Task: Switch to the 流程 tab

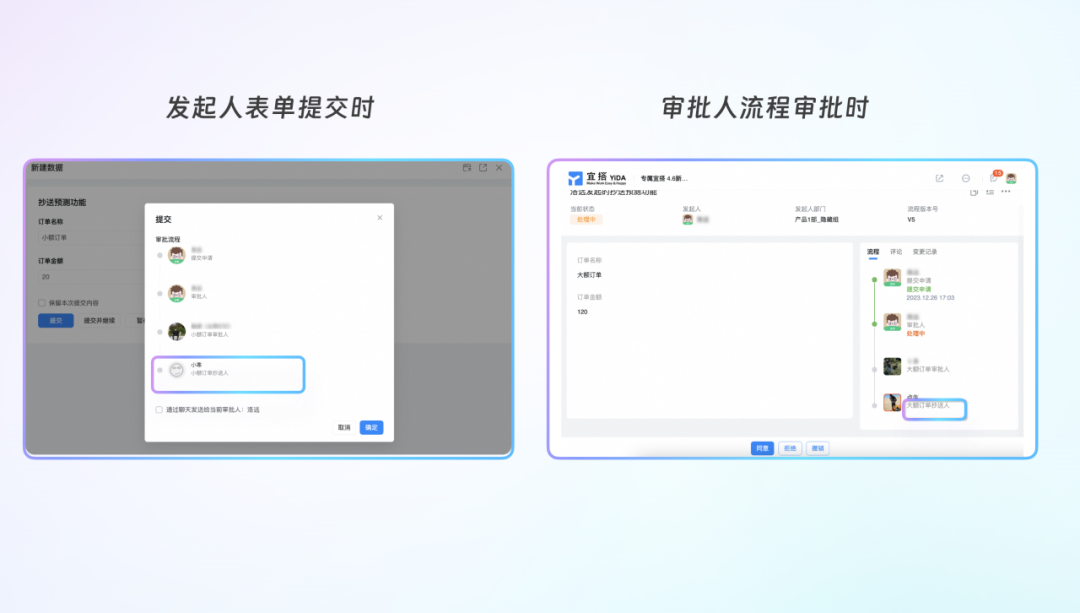Action: pos(873,252)
